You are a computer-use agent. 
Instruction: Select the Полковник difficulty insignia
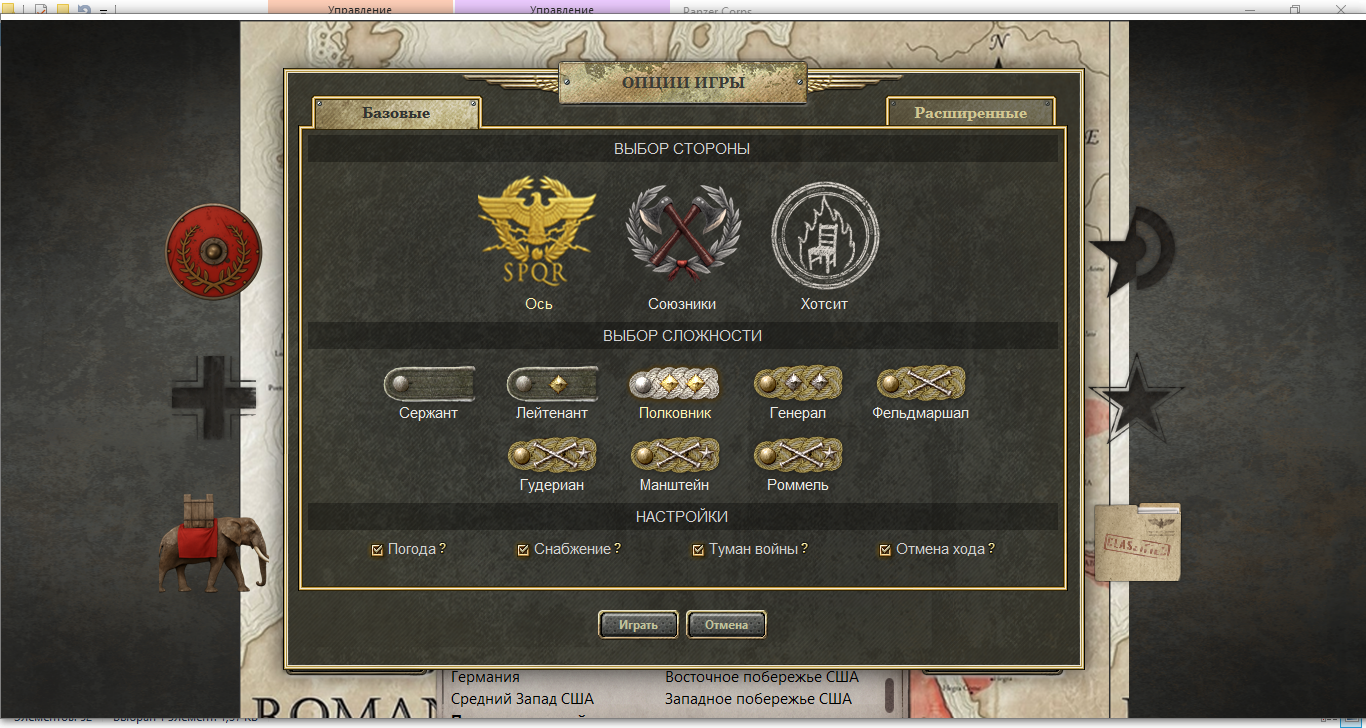675,382
